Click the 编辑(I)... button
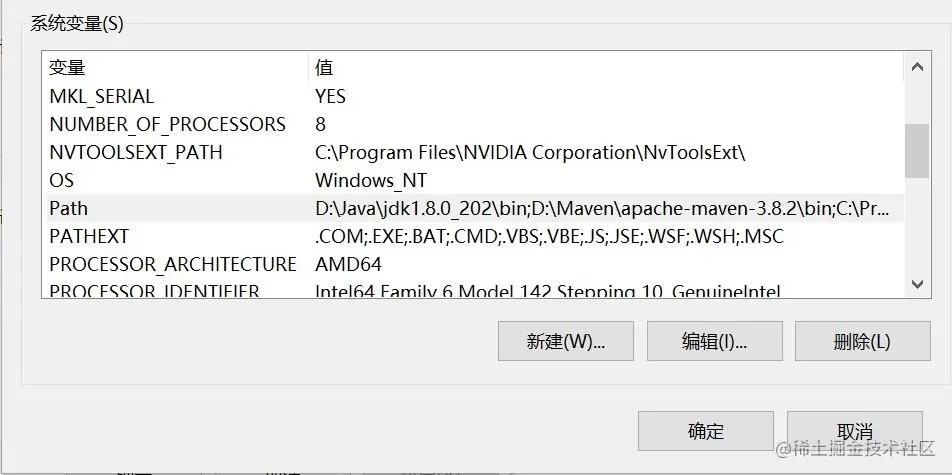The image size is (952, 475). 715,341
